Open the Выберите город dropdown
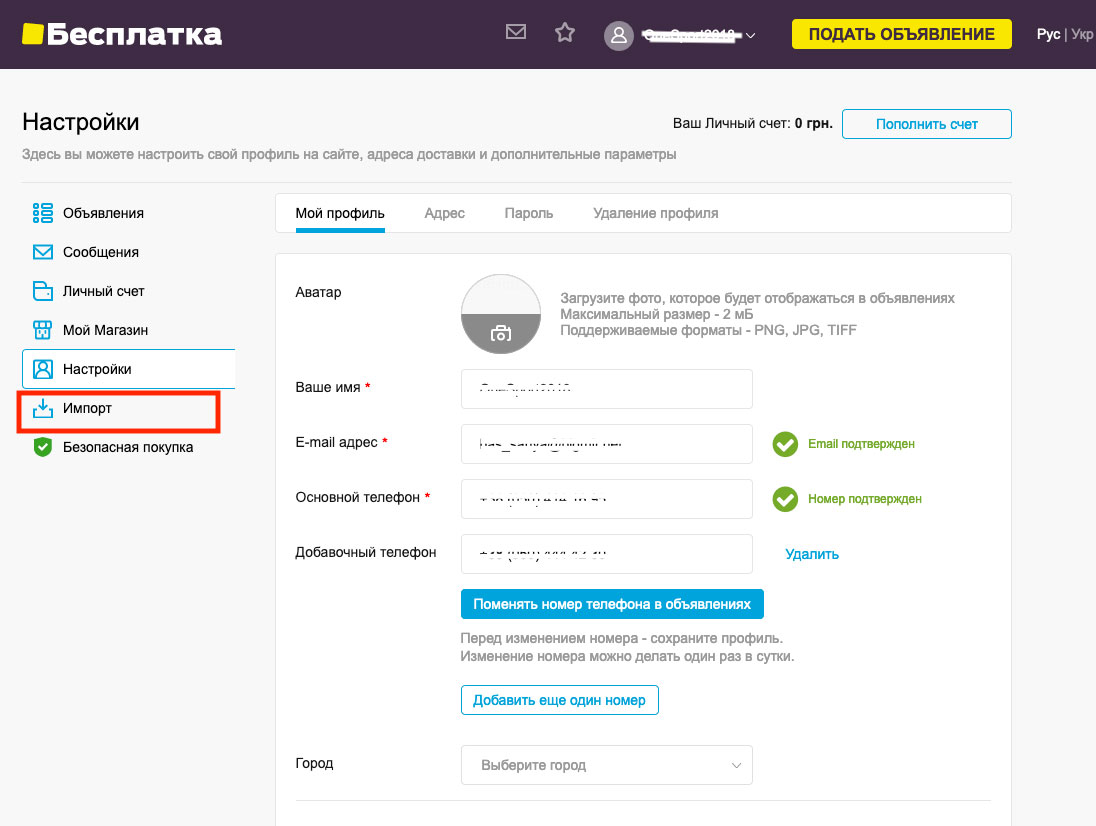Image resolution: width=1096 pixels, height=826 pixels. [x=606, y=765]
